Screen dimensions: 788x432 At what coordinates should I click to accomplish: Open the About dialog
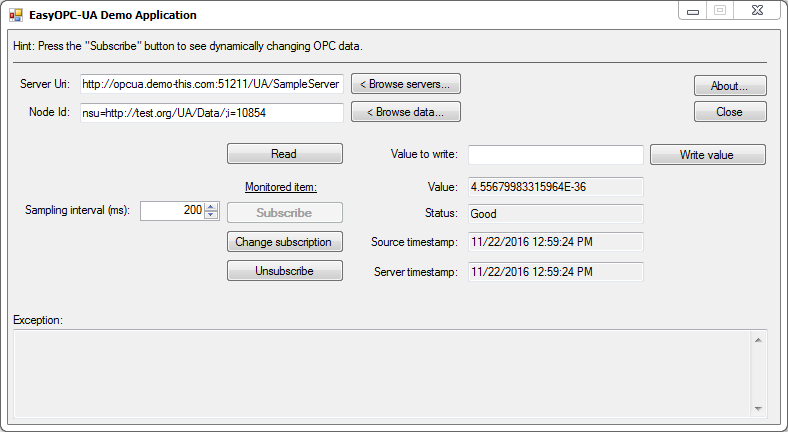(x=730, y=86)
